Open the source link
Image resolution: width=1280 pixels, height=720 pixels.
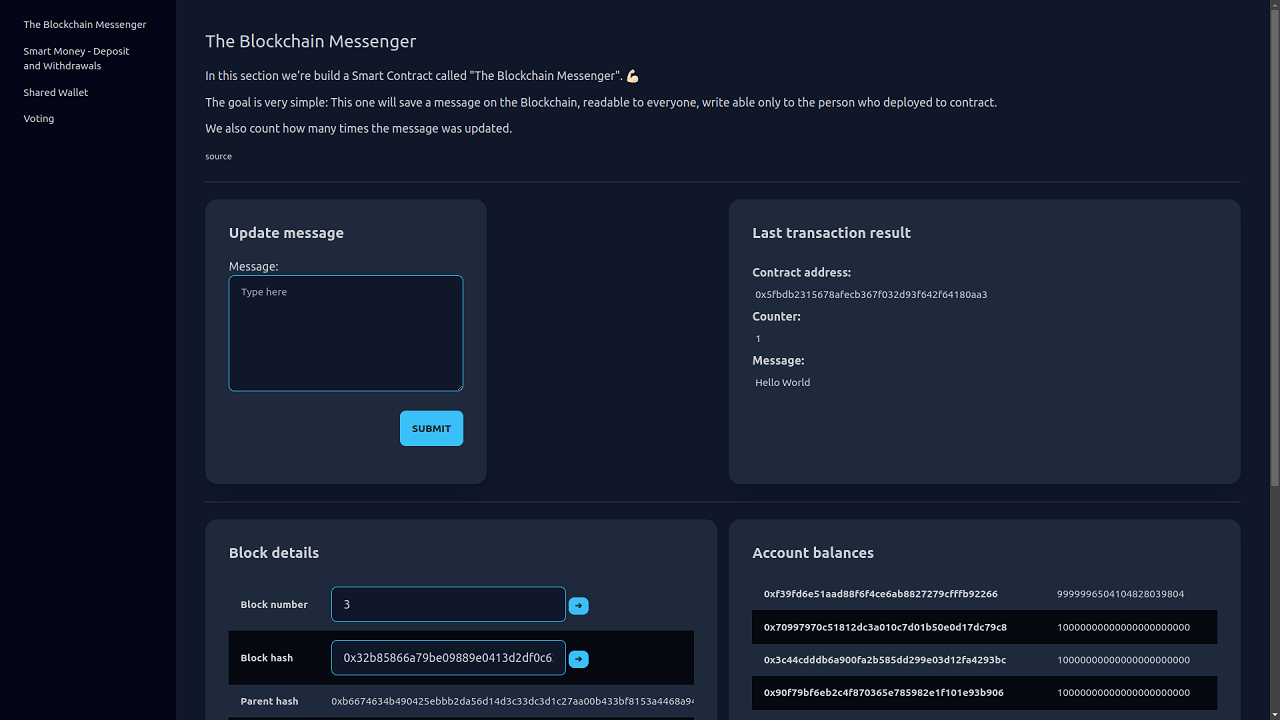tap(218, 156)
